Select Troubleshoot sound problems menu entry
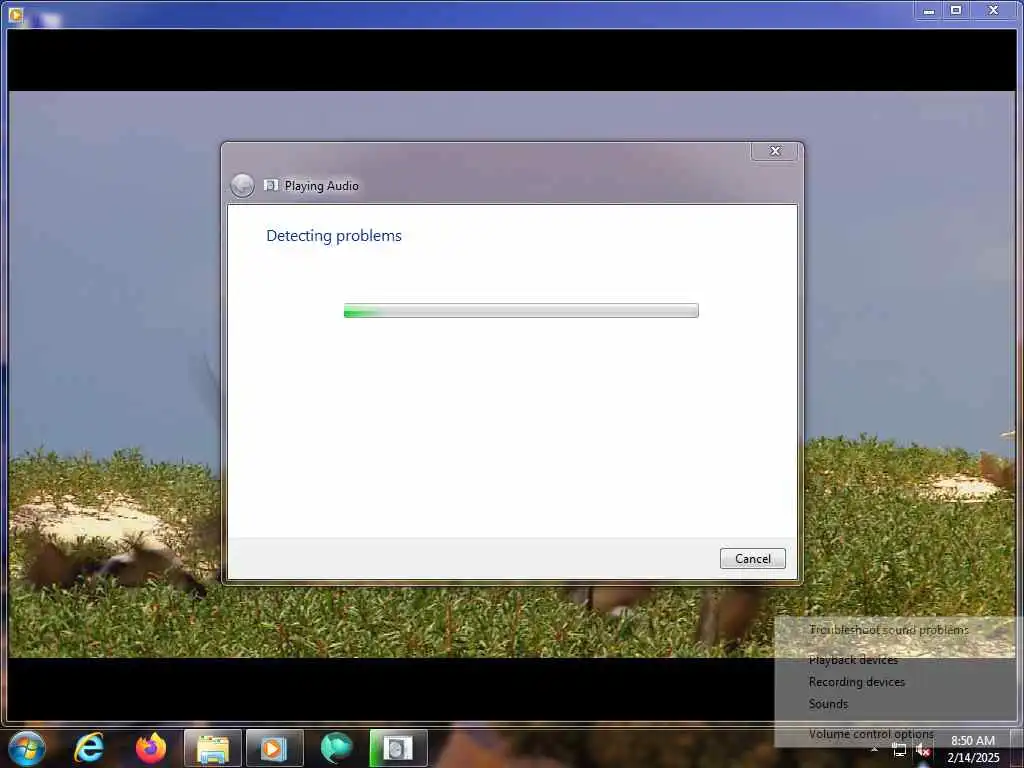The image size is (1024, 768). 888,630
